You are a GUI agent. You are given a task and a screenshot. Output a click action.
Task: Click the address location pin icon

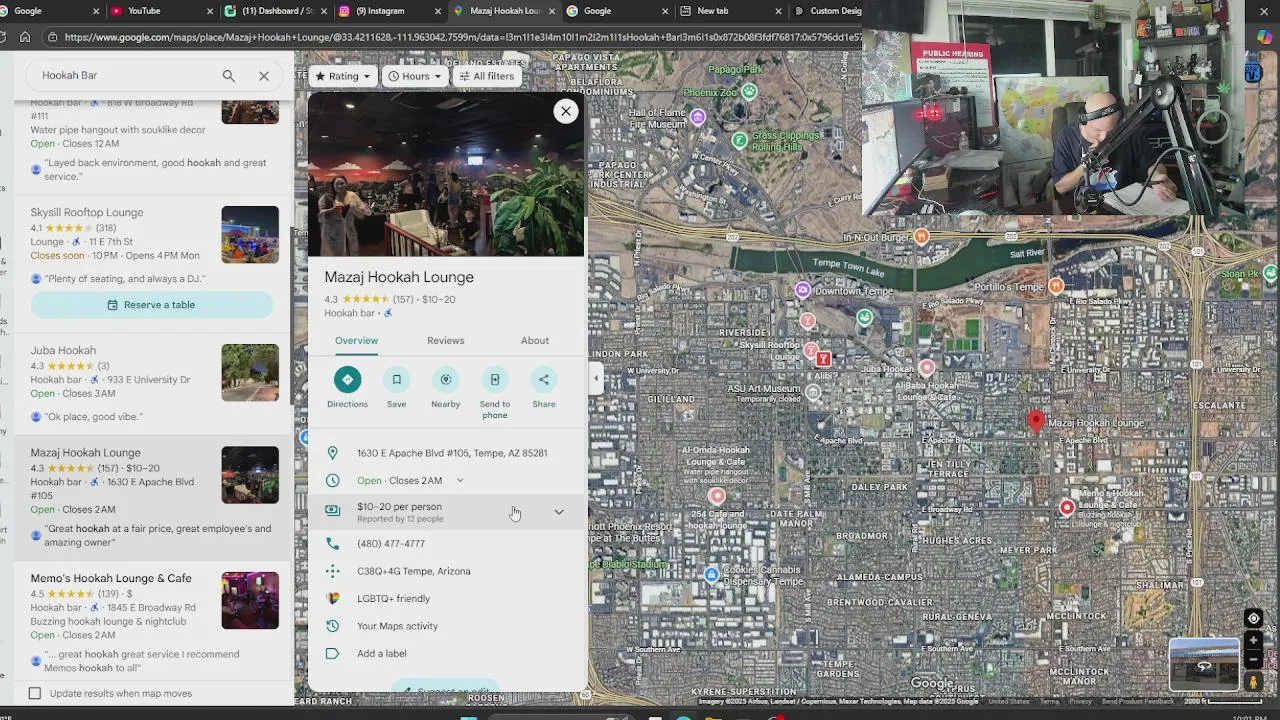(333, 453)
